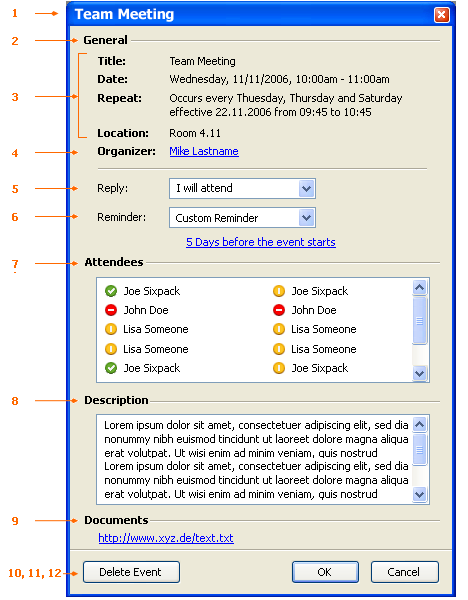Click the Delete Event button
468x600 pixels.
click(131, 572)
